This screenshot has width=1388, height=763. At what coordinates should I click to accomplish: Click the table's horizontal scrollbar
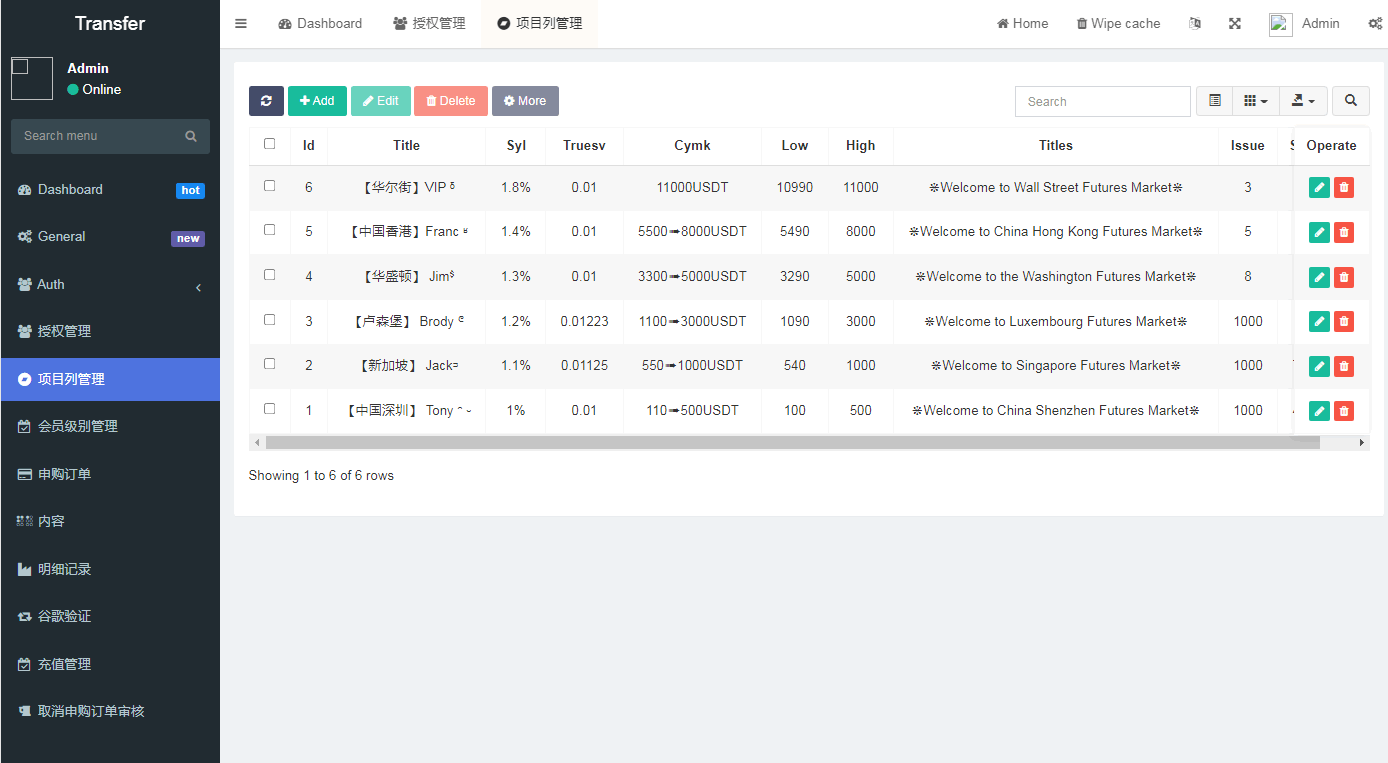(792, 442)
